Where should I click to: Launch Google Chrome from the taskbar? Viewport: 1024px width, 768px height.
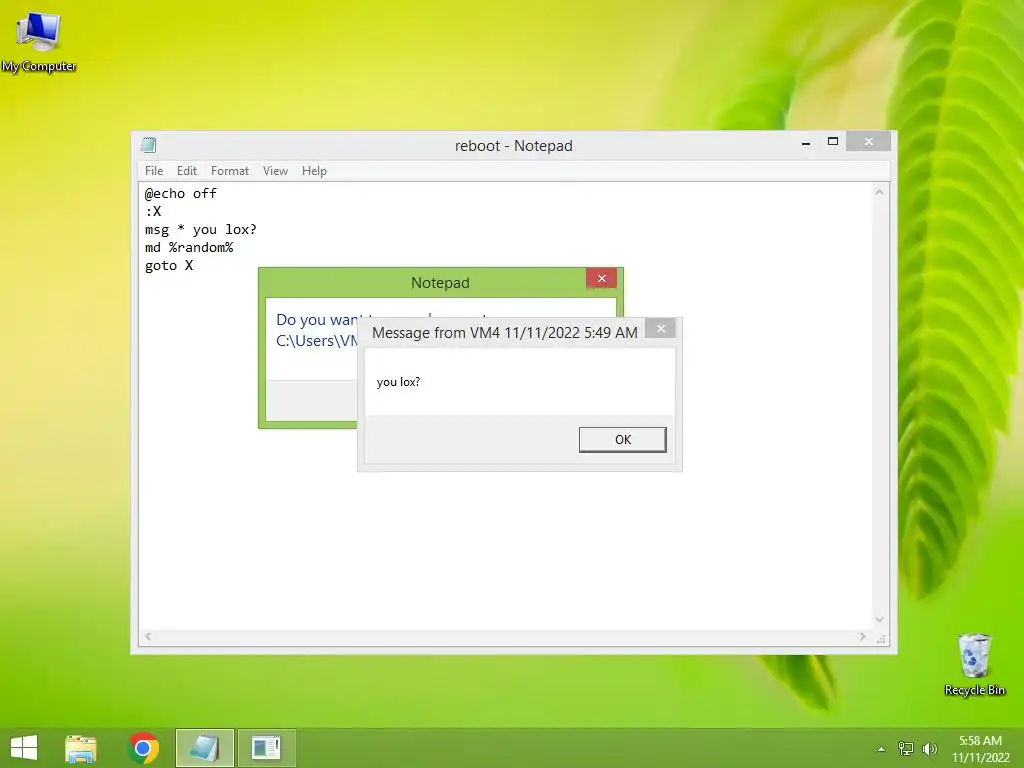143,748
